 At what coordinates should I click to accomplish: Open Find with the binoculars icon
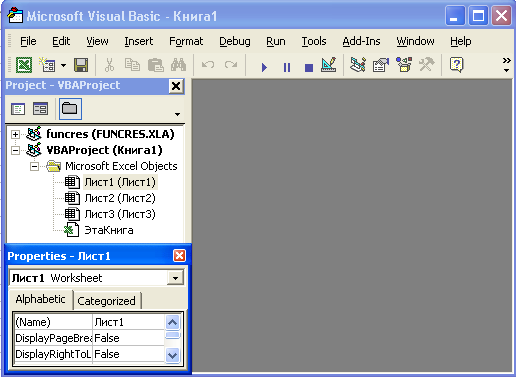pyautogui.click(x=178, y=65)
